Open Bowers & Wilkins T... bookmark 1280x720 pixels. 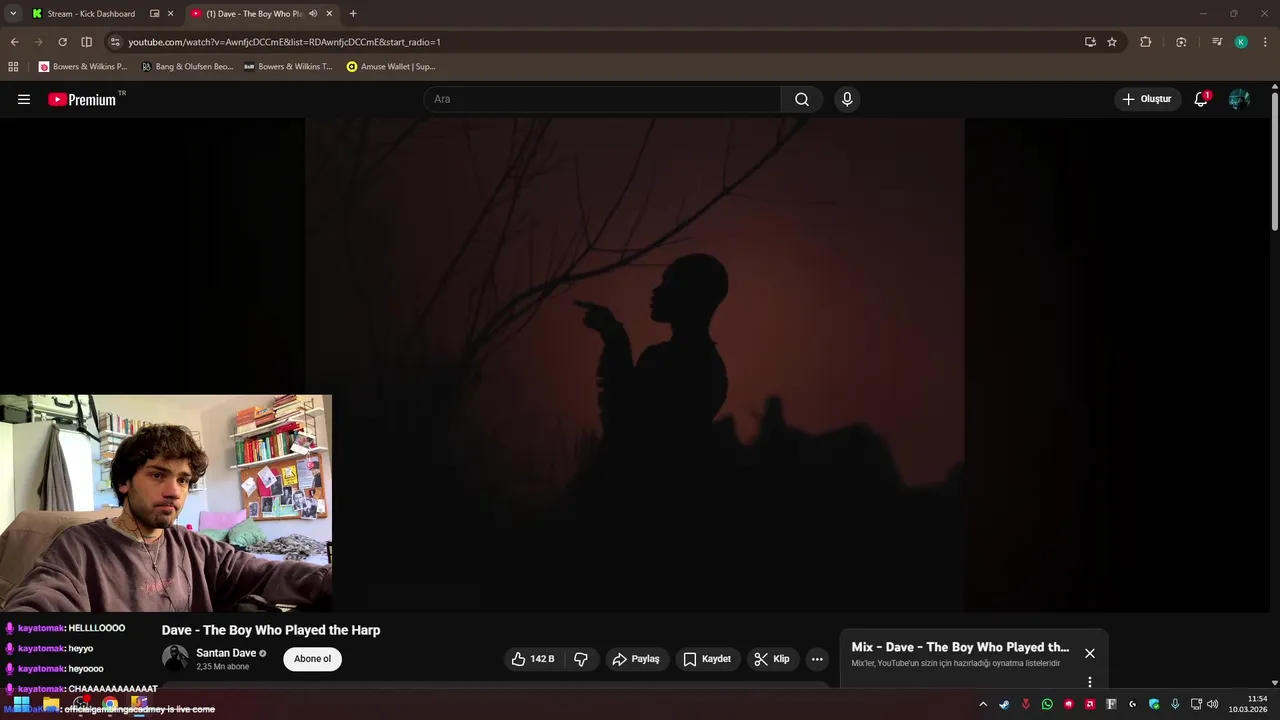289,67
